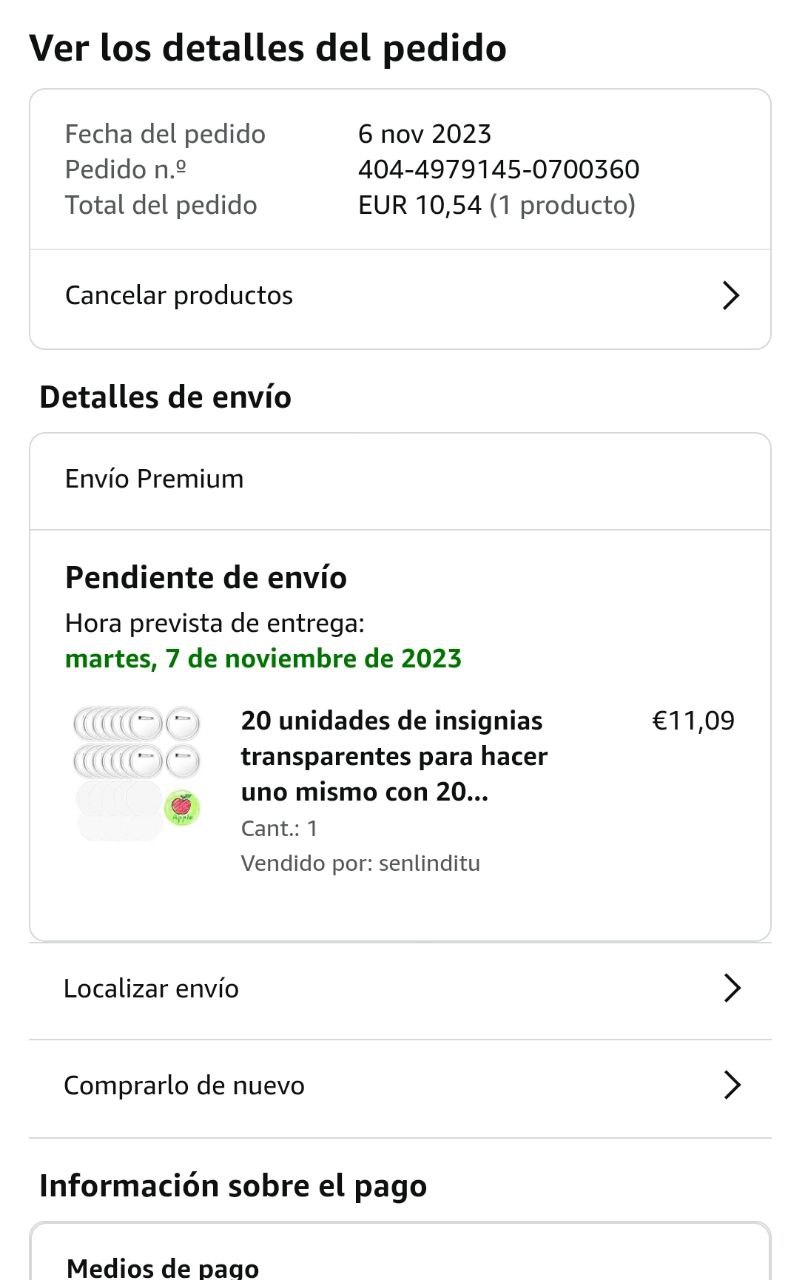Click the order number 404-4979145-0700360
Viewport: 799px width, 1280px height.
(x=499, y=170)
